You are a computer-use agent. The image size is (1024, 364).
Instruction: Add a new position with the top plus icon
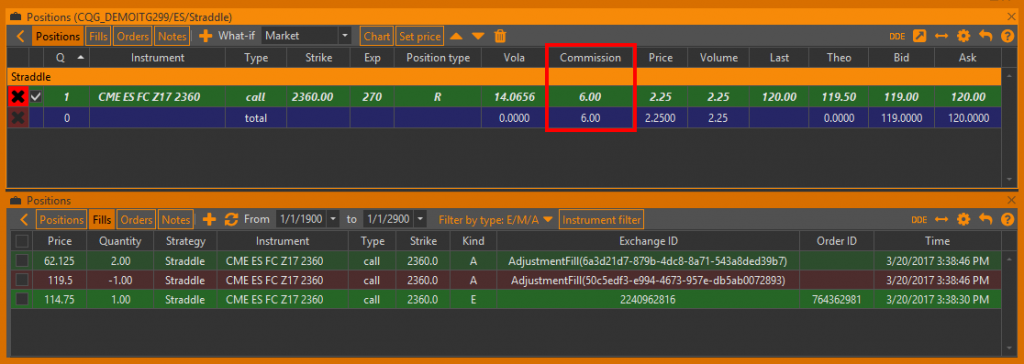tap(205, 36)
